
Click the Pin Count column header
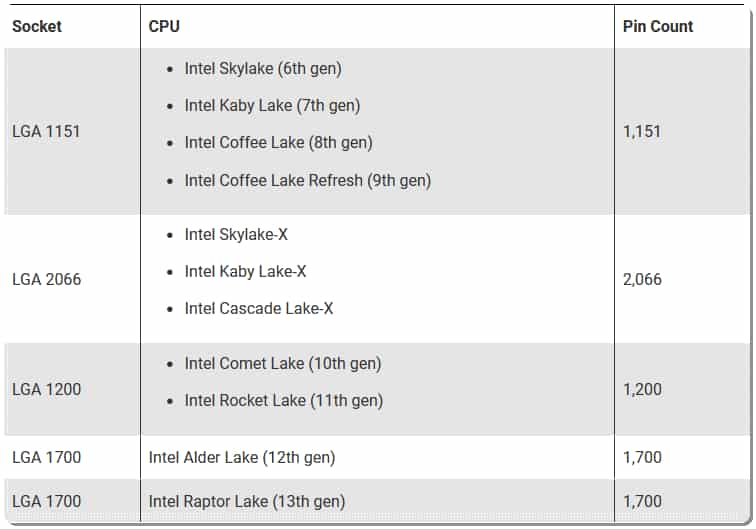tap(658, 26)
